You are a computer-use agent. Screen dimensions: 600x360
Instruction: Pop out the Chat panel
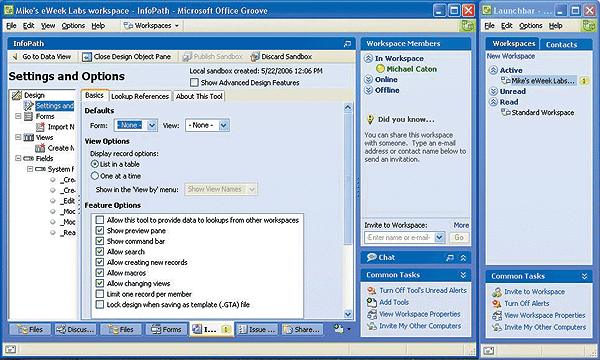450,257
